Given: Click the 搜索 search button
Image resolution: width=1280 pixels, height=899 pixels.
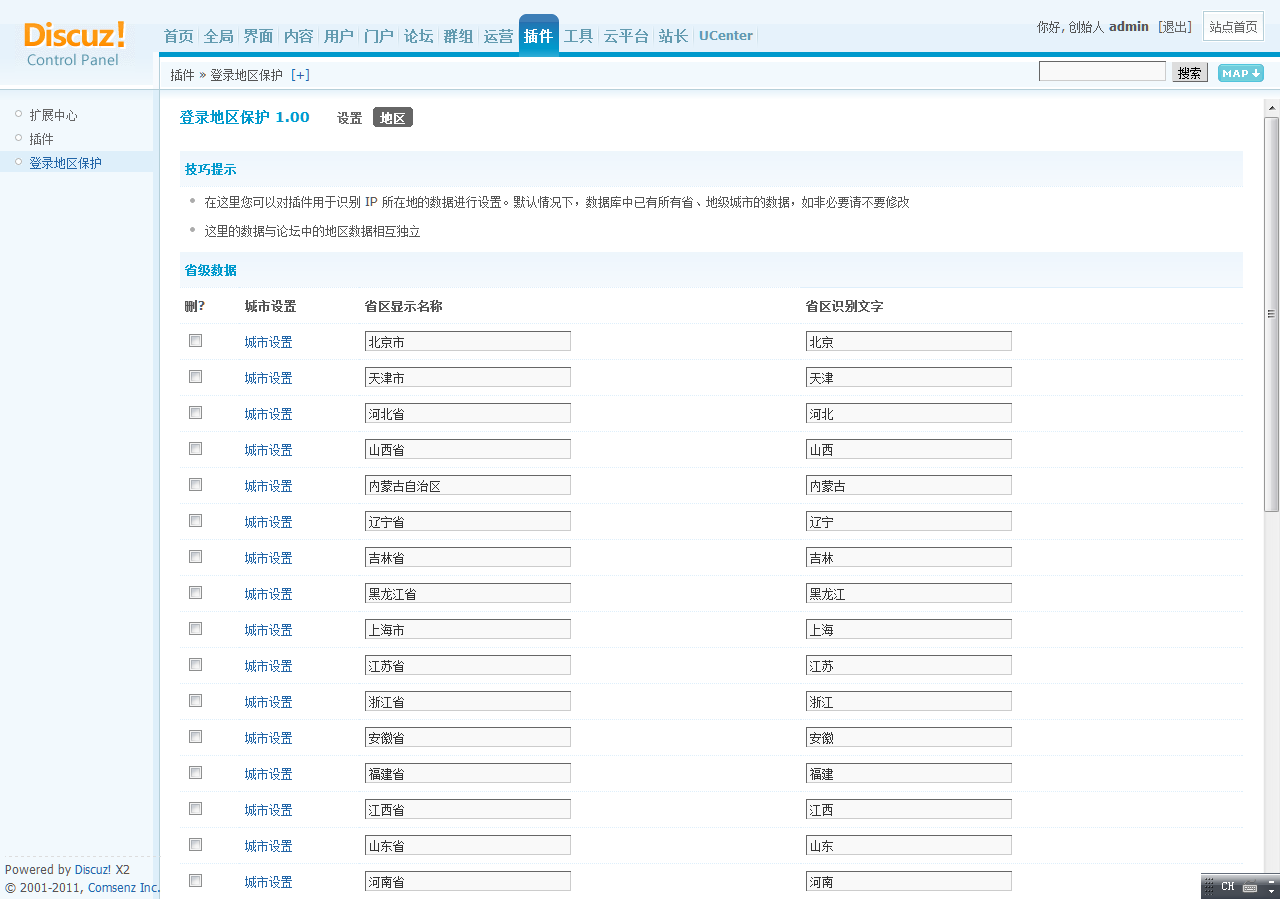Looking at the screenshot, I should click(1189, 73).
